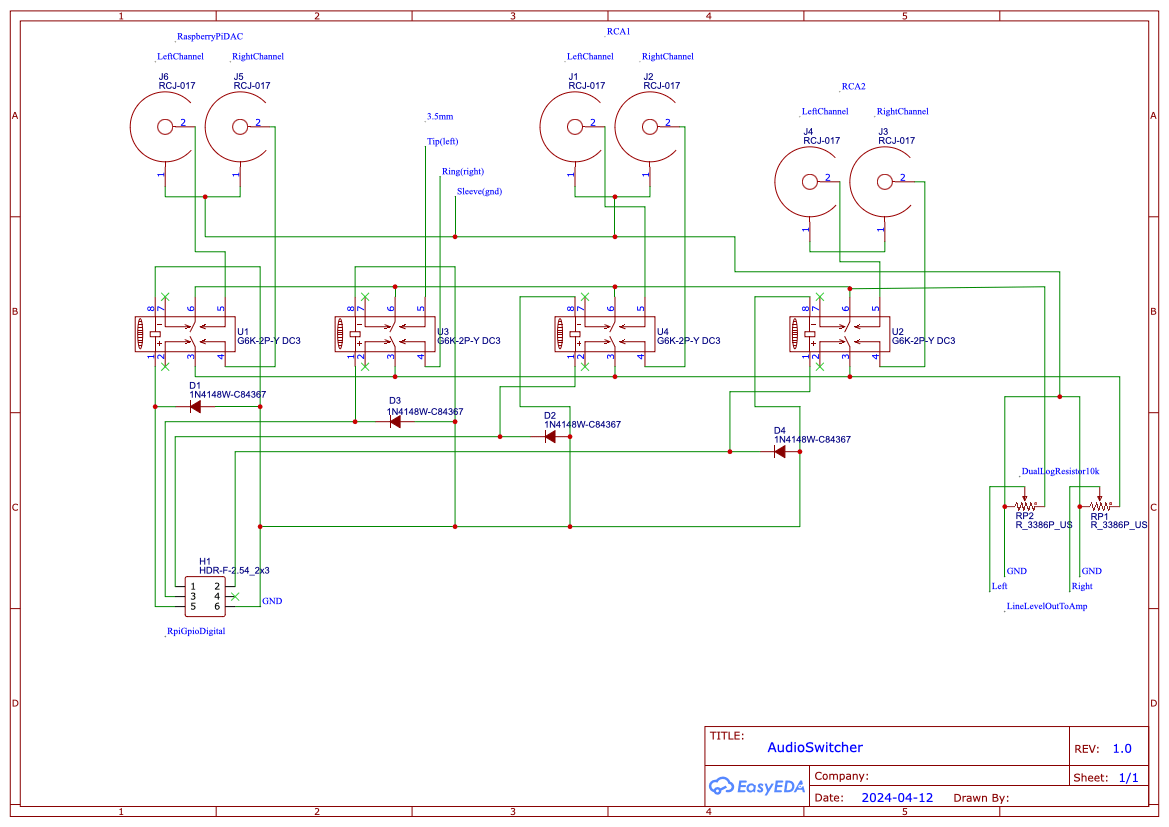Click U4 G6K-2P-Y DC3 part label
The image size is (1169, 827).
(689, 341)
